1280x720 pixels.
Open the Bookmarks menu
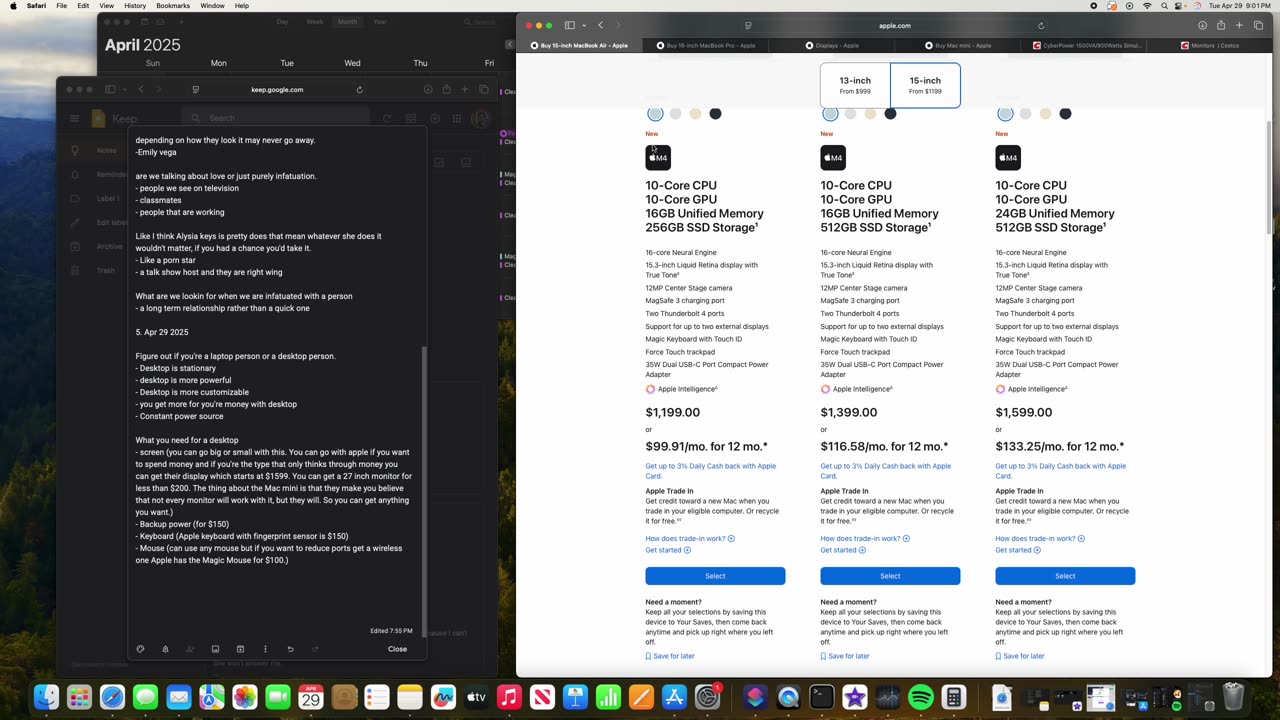(173, 6)
